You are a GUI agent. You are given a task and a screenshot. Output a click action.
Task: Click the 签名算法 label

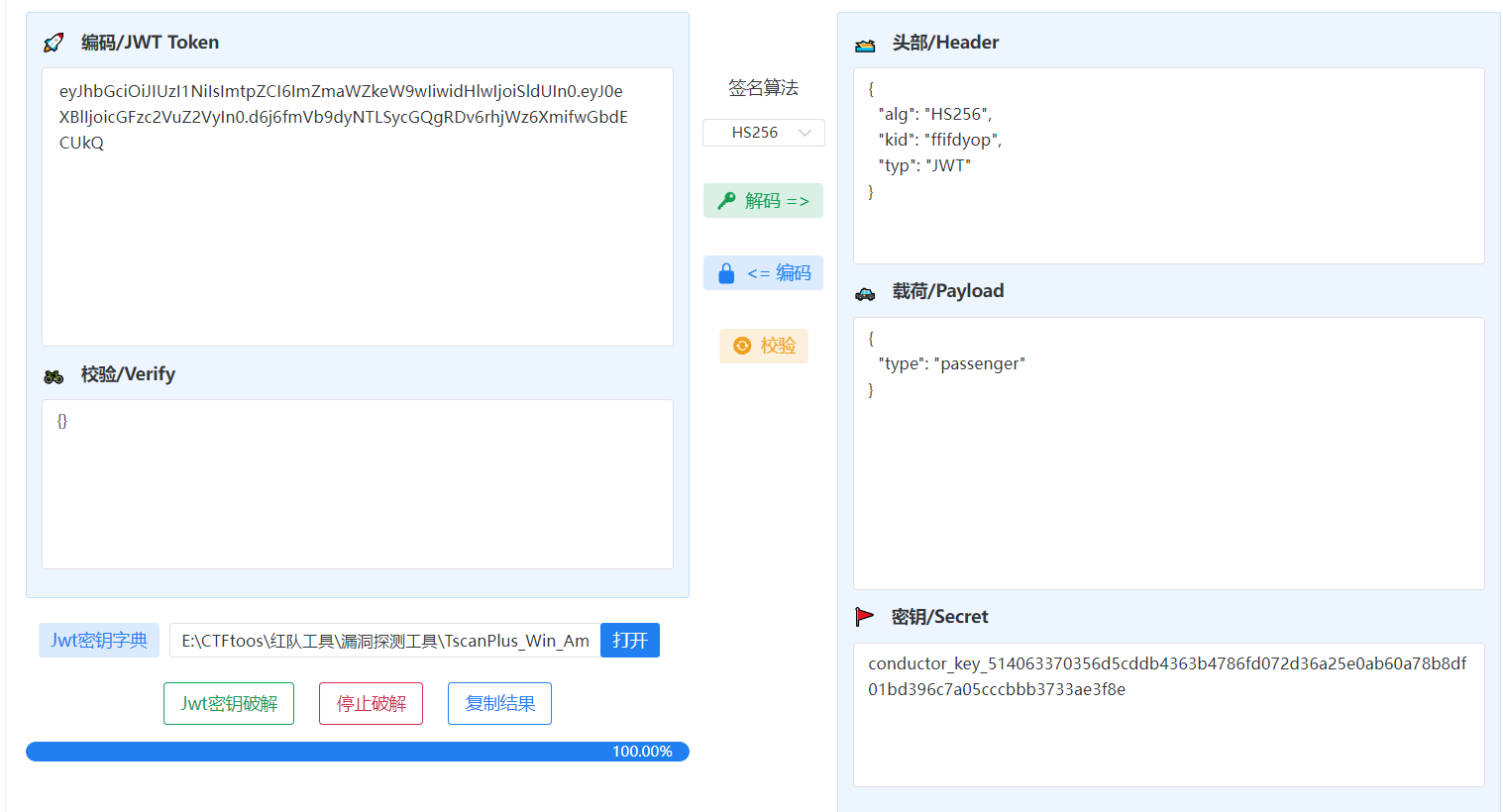(764, 88)
